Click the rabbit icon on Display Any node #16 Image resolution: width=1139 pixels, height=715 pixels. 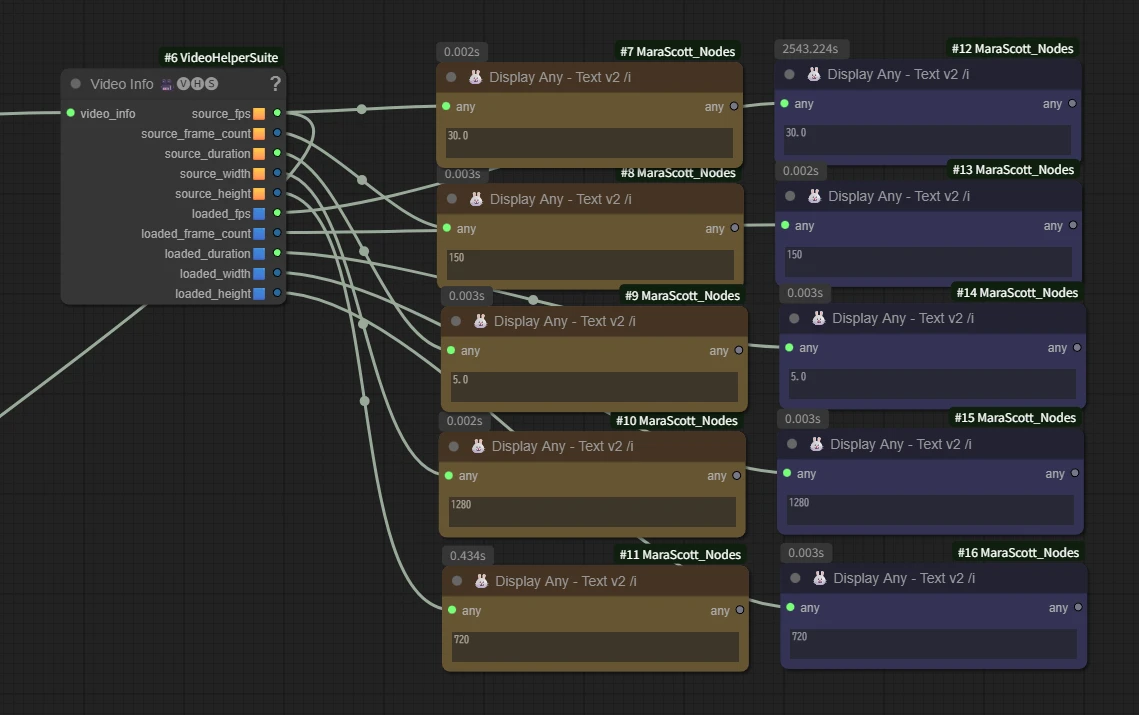coord(819,578)
